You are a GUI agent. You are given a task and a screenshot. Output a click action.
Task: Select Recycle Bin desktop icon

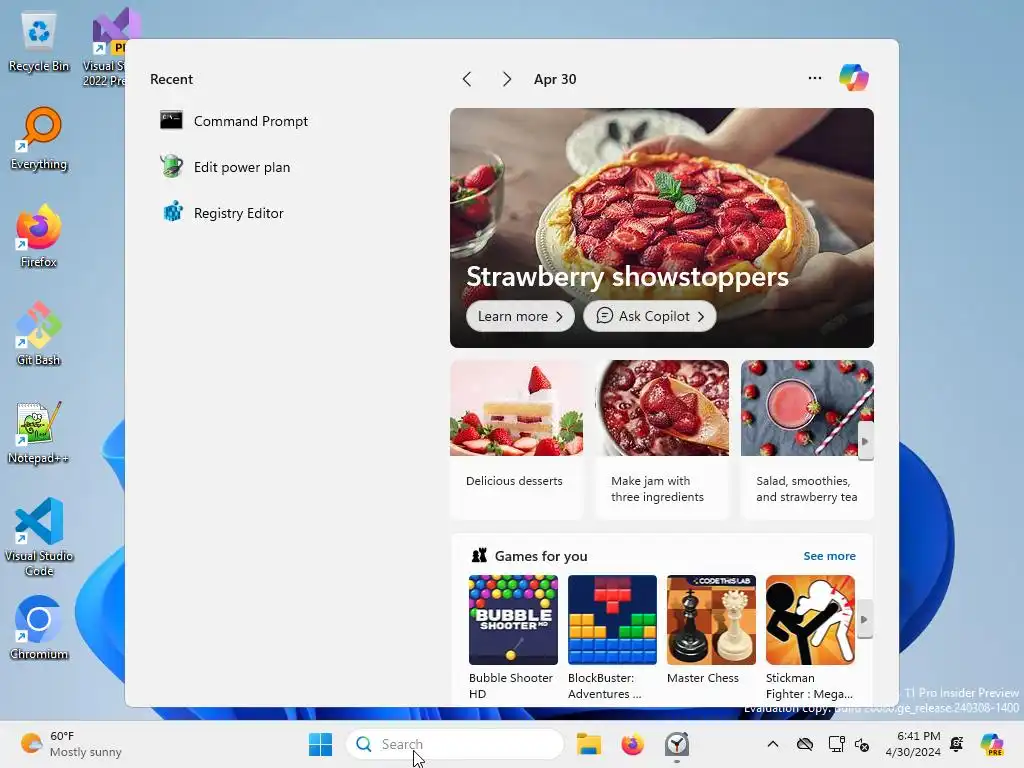pos(39,42)
